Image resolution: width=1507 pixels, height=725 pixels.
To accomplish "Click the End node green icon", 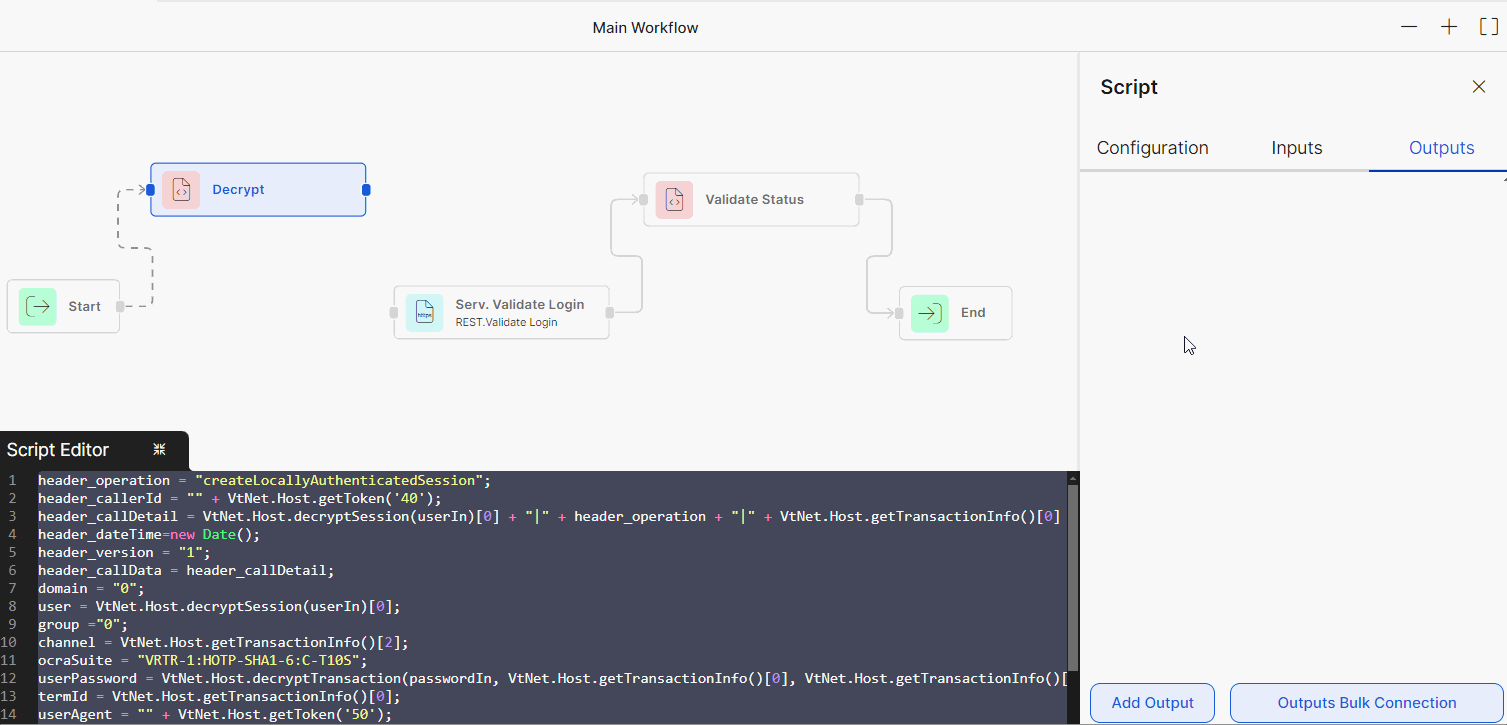I will [x=928, y=313].
